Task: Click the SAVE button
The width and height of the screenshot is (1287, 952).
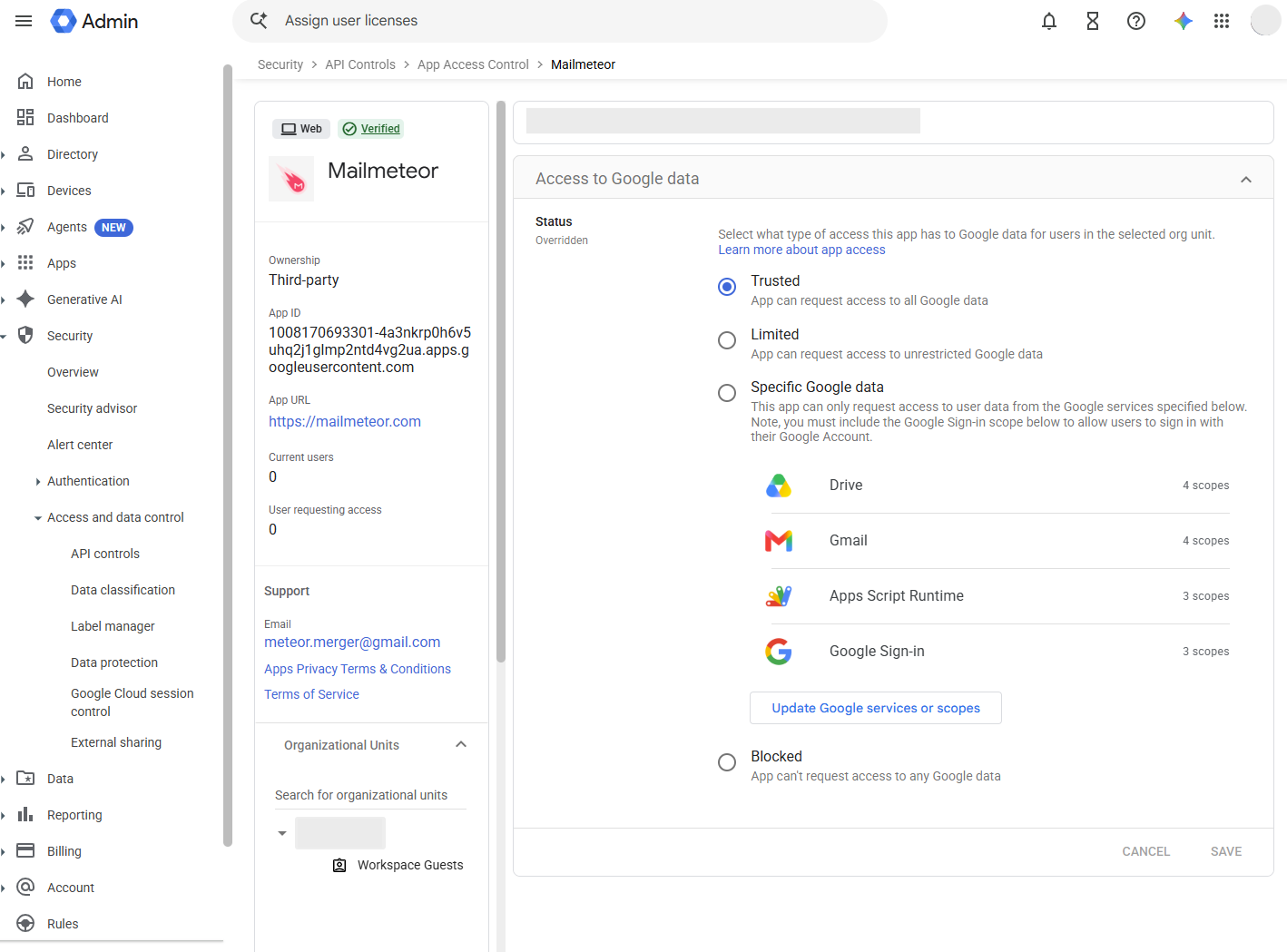Action: click(1226, 851)
